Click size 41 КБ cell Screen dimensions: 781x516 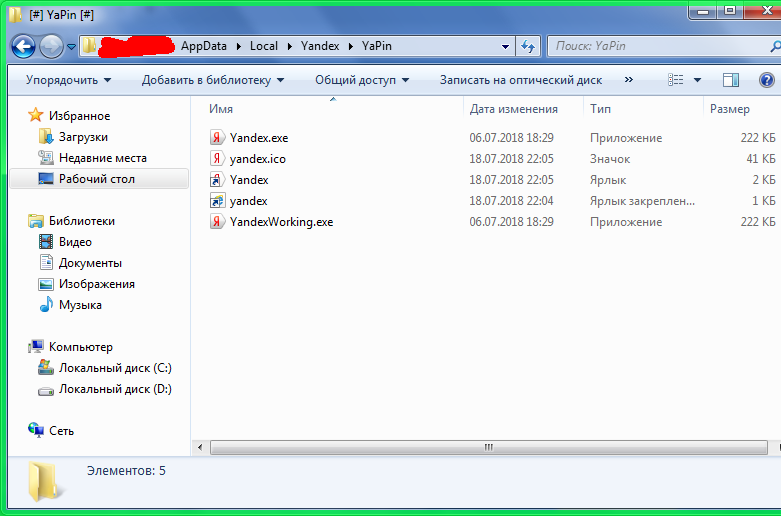(761, 159)
